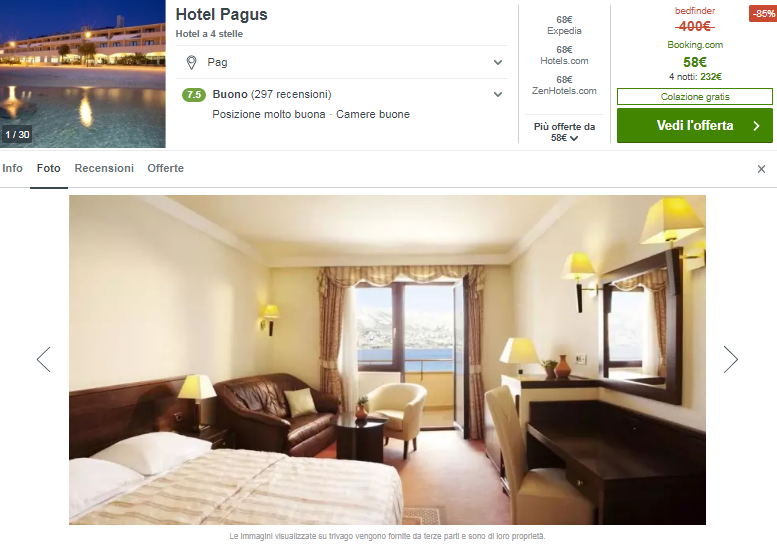777x548 pixels.
Task: Click the location pin icon next to Pag
Action: click(x=191, y=62)
